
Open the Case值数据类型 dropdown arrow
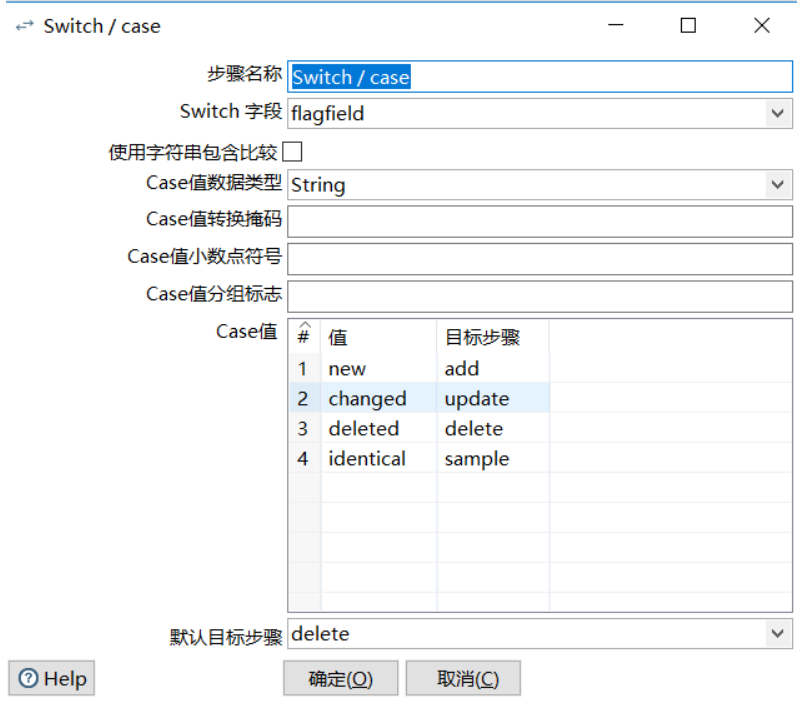click(x=778, y=184)
